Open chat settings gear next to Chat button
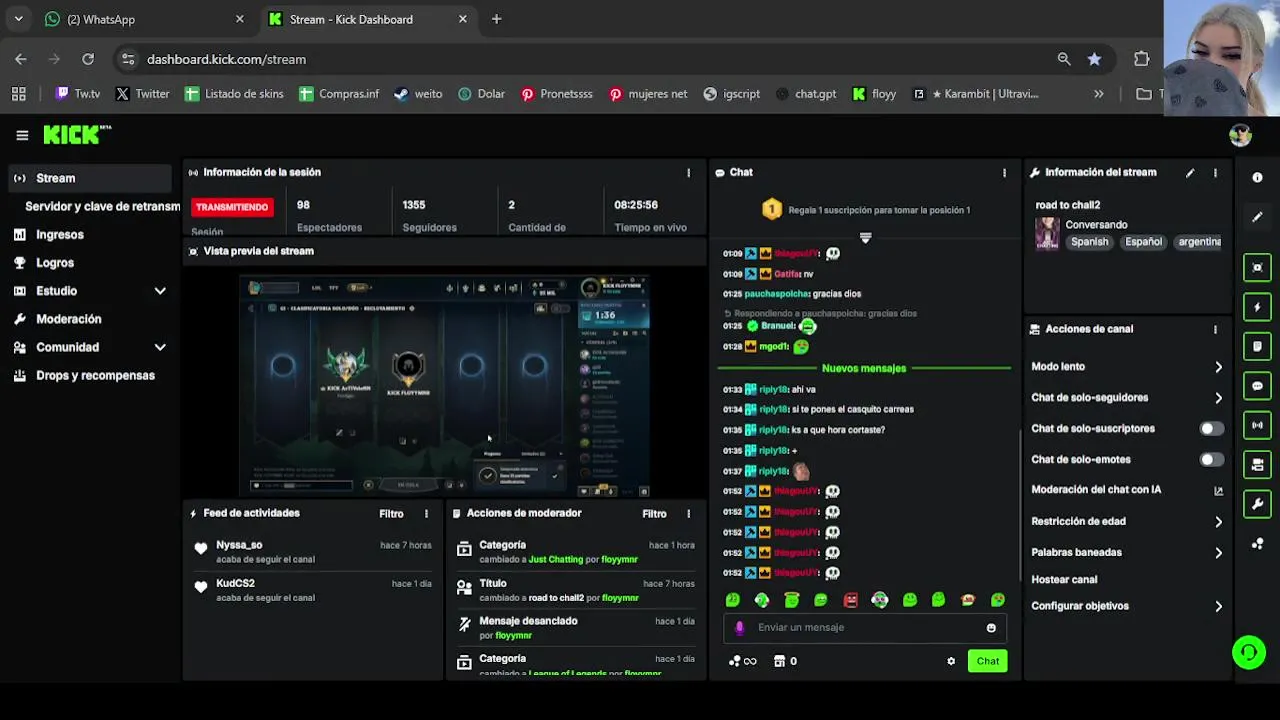 click(x=951, y=661)
